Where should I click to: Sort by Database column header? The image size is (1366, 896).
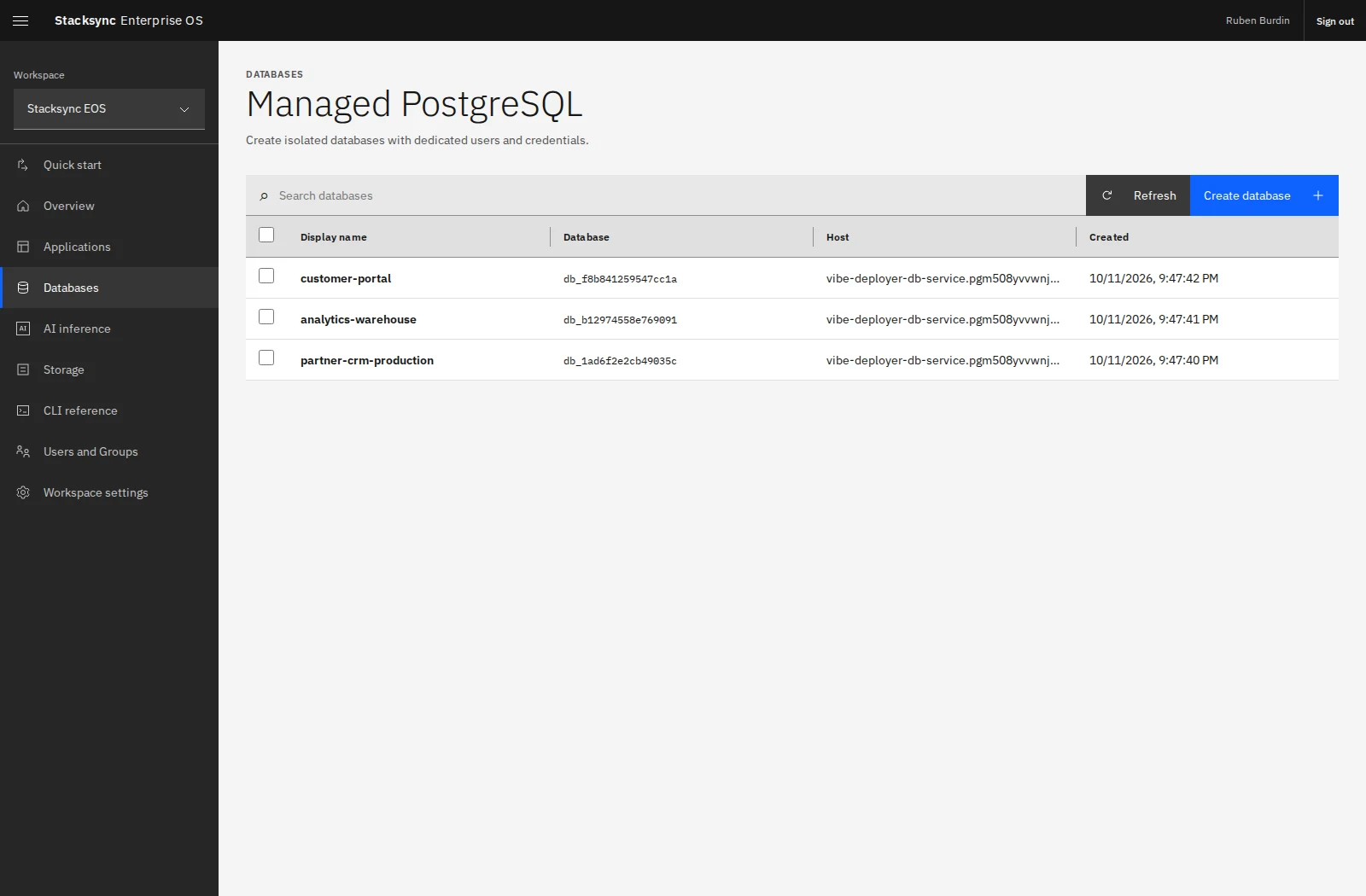[587, 237]
